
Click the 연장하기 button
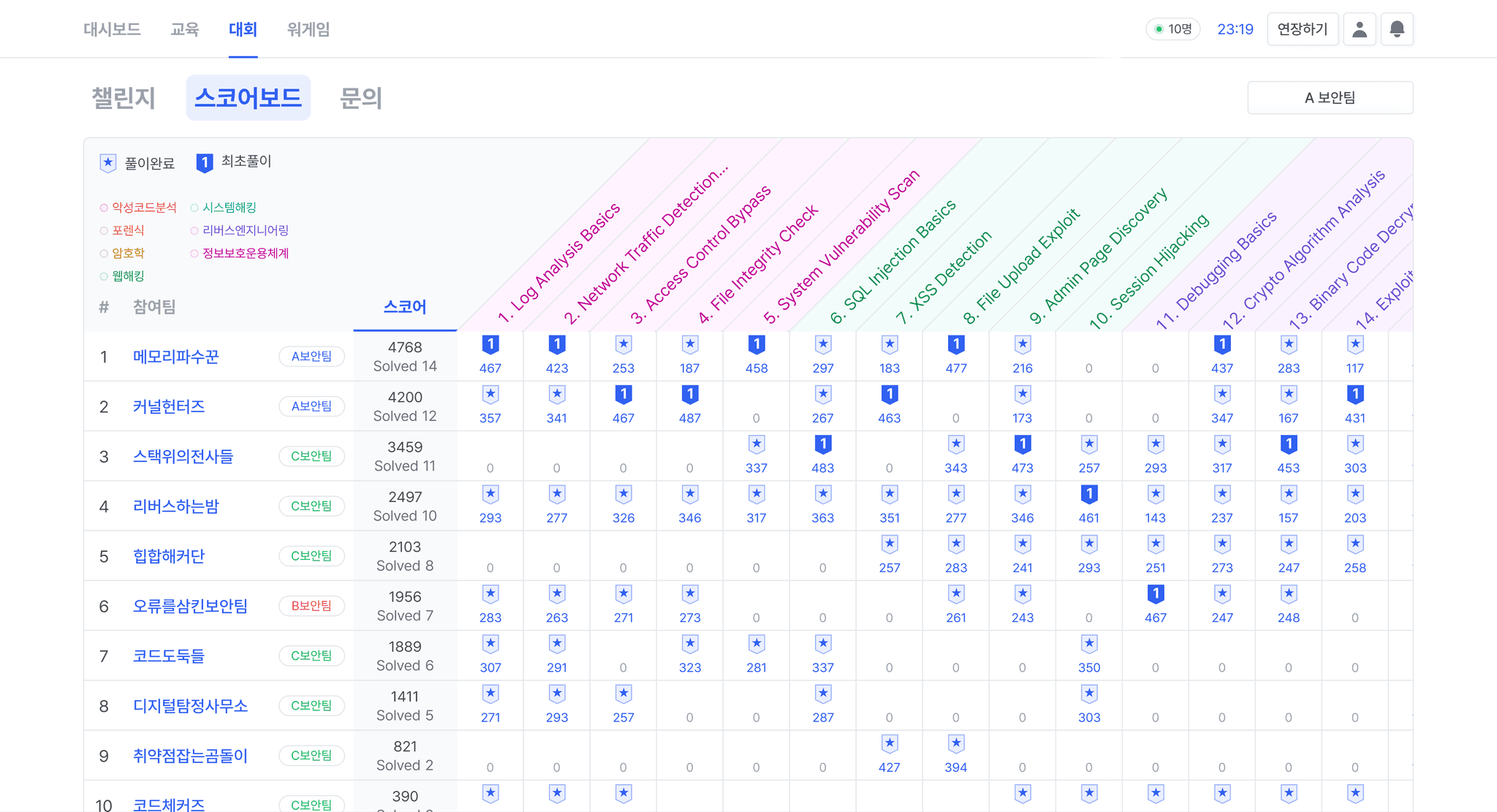[x=1302, y=29]
